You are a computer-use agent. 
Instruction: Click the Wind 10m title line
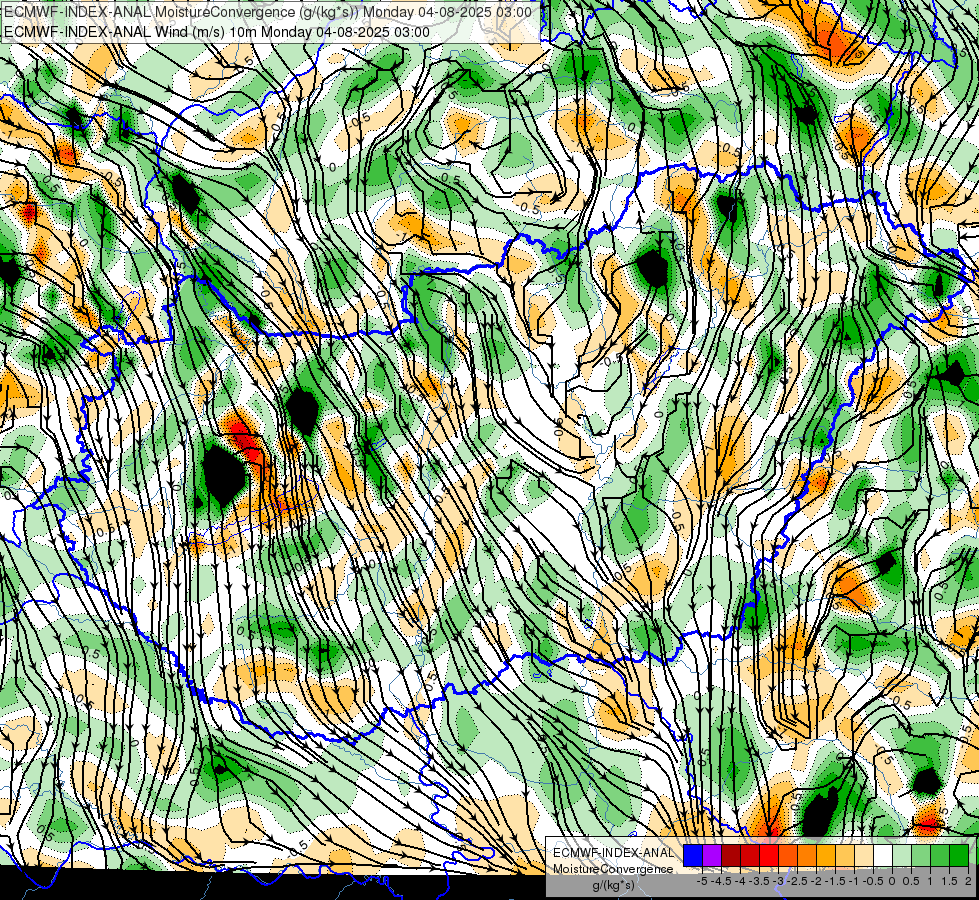pyautogui.click(x=217, y=31)
